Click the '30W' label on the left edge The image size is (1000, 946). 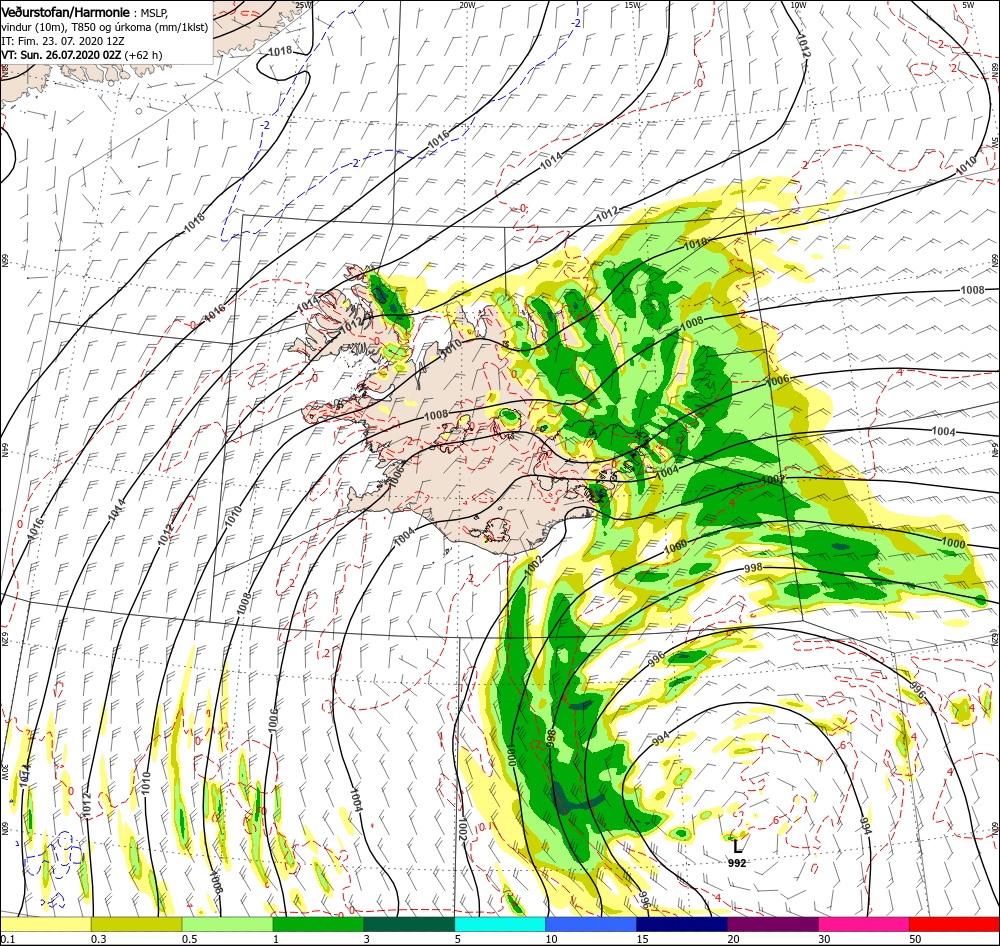pos(4,773)
